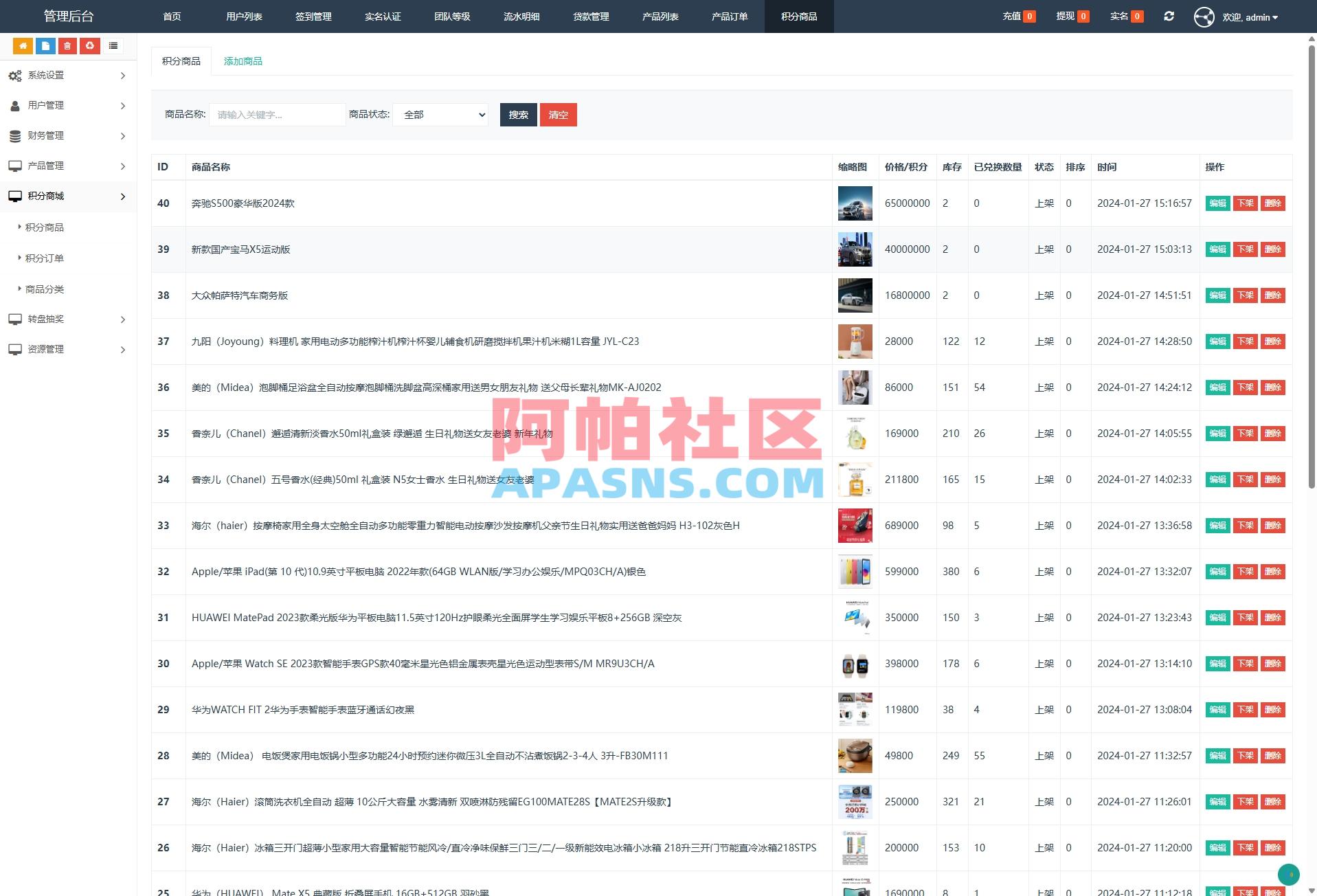Click the 搜索 search button
The height and width of the screenshot is (896, 1317).
(518, 115)
